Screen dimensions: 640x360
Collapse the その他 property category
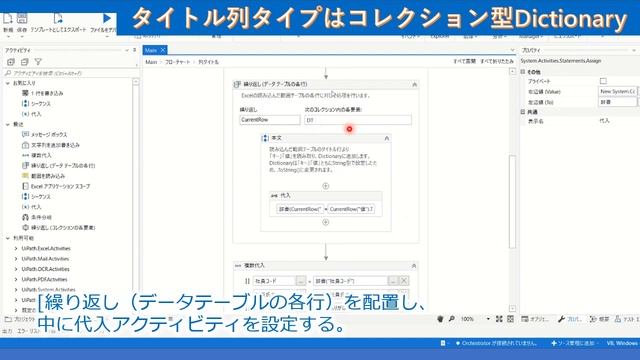(522, 71)
